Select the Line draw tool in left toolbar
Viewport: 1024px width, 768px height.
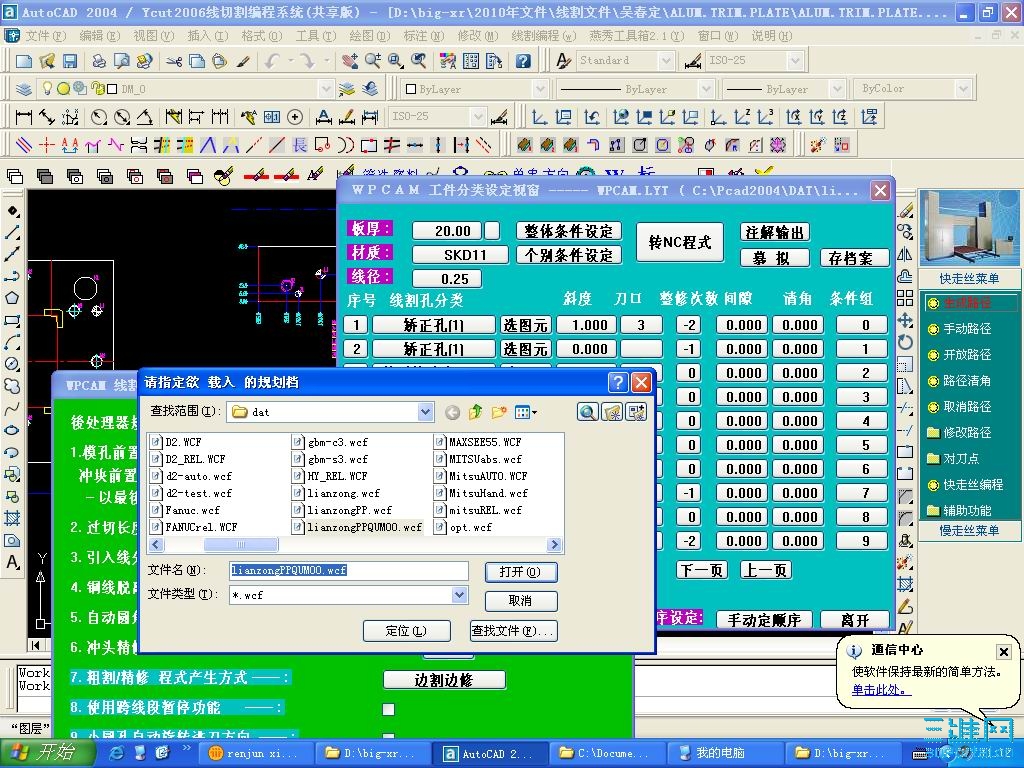(x=12, y=232)
